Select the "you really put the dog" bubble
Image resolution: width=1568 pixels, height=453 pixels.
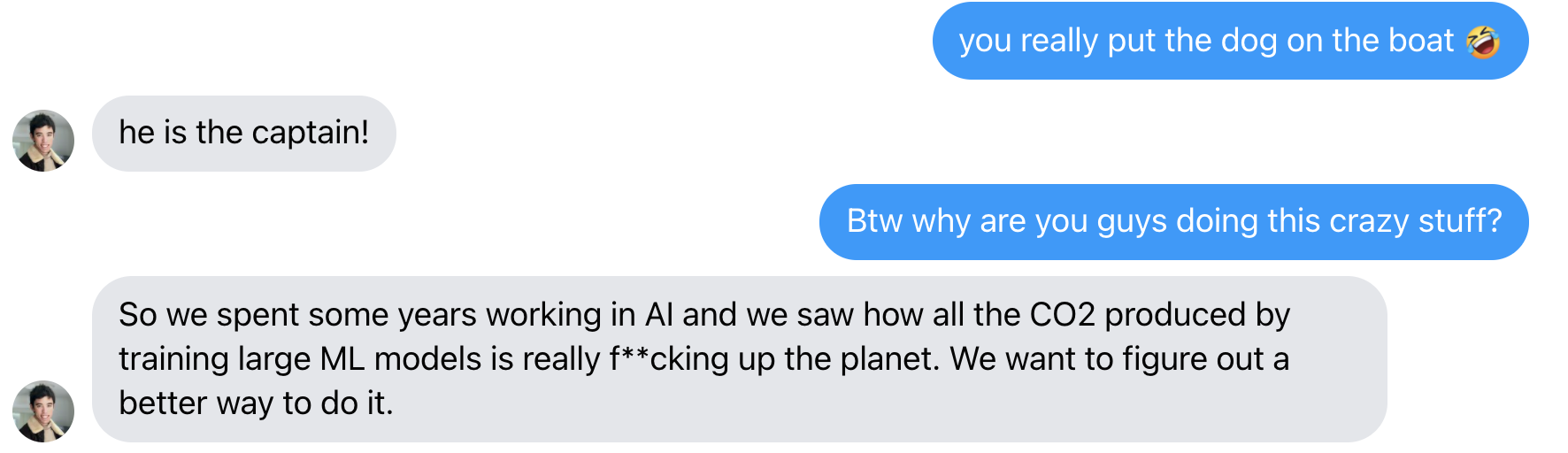[x=1231, y=42]
